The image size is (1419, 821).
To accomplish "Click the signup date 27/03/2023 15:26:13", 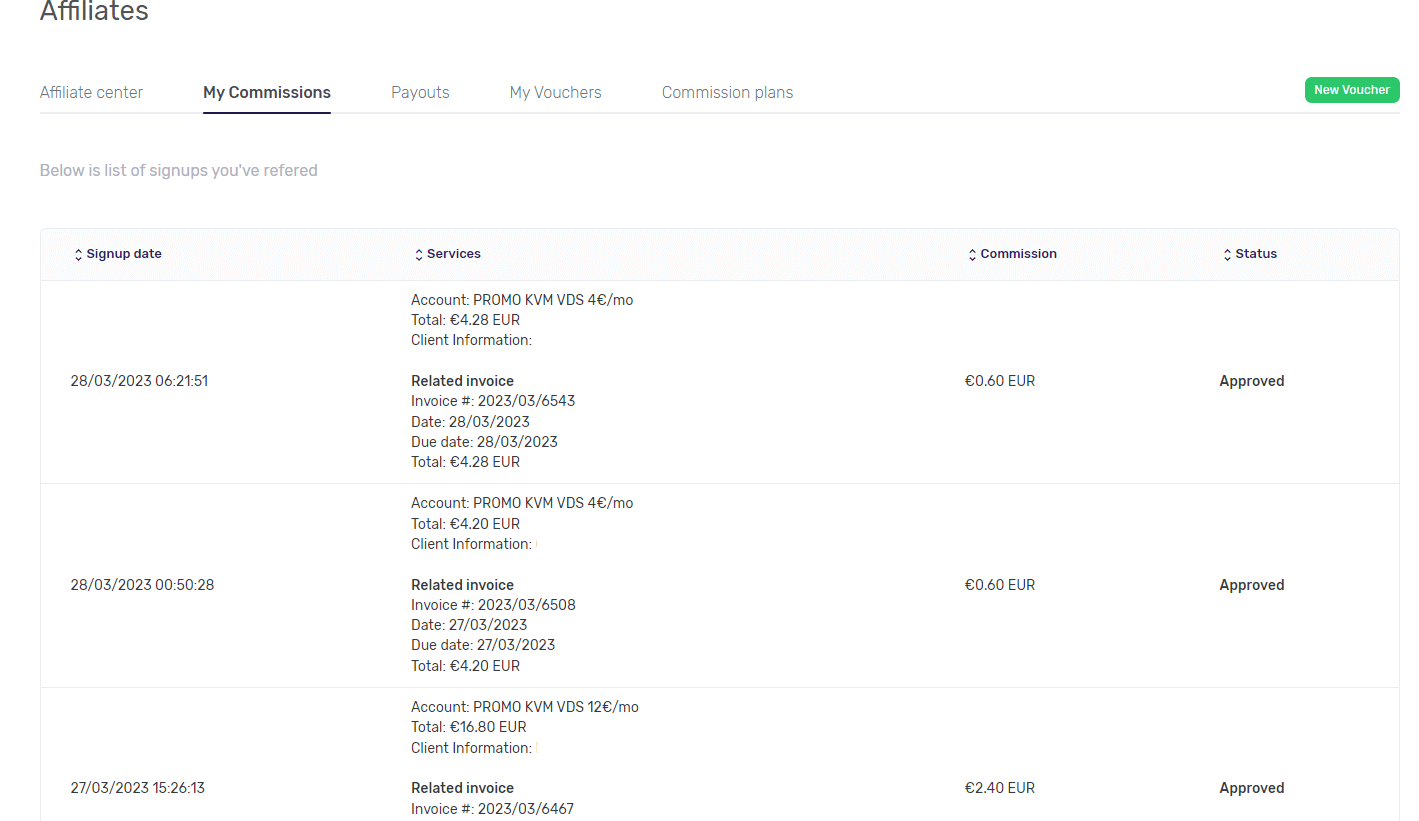I will coord(137,788).
